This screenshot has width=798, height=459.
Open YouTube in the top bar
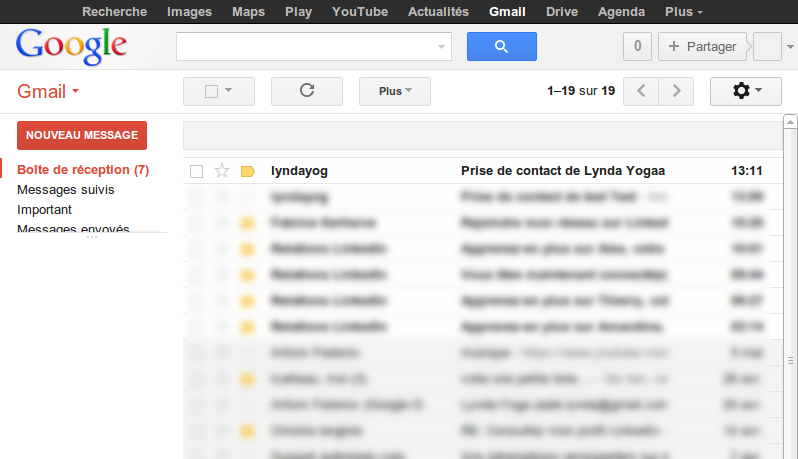tap(360, 12)
